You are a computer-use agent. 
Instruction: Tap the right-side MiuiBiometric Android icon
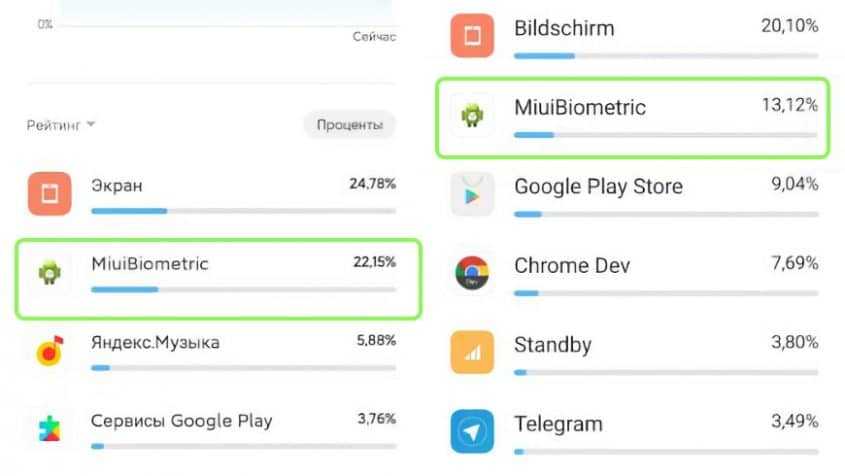pyautogui.click(x=472, y=116)
